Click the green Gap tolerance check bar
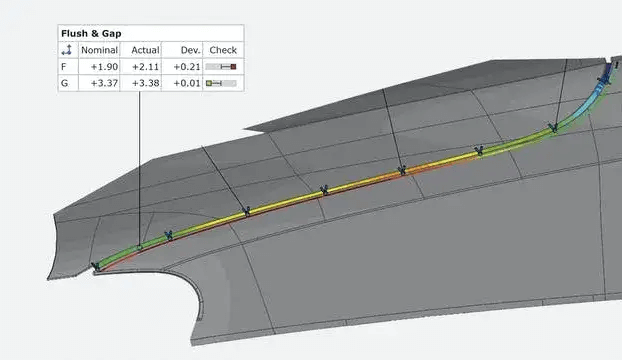Screen dimensions: 623x361 pyautogui.click(x=221, y=83)
